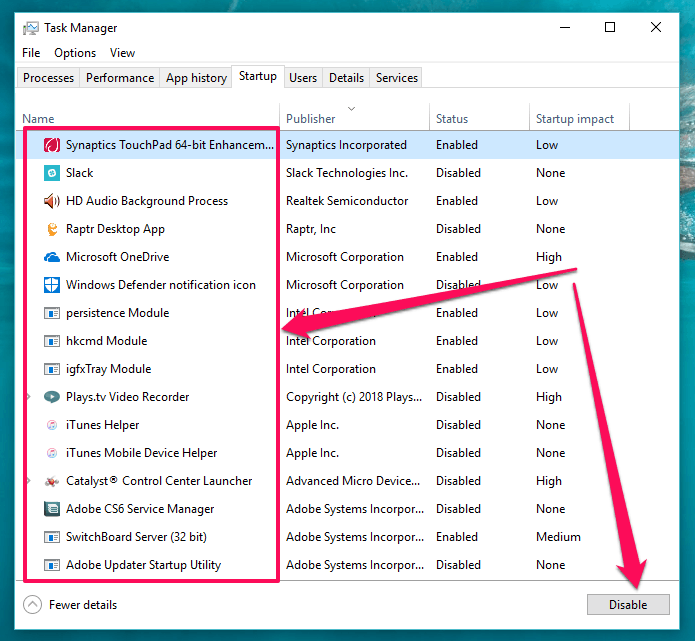This screenshot has height=641, width=695.
Task: Select the Startup tab
Action: (x=258, y=76)
